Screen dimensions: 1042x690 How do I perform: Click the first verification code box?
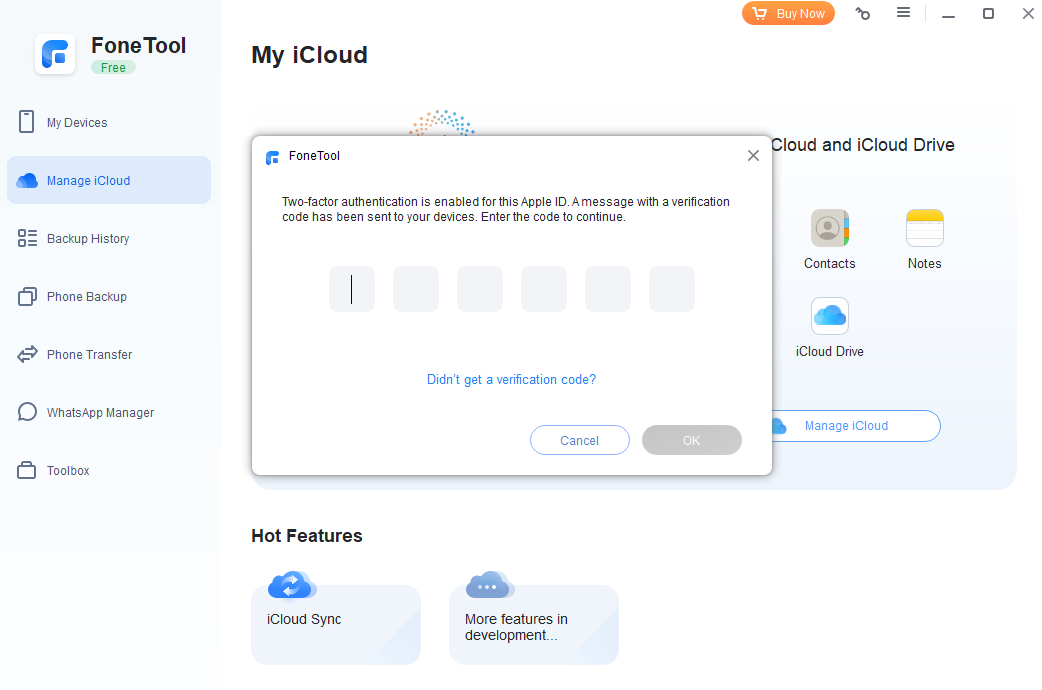coord(351,288)
